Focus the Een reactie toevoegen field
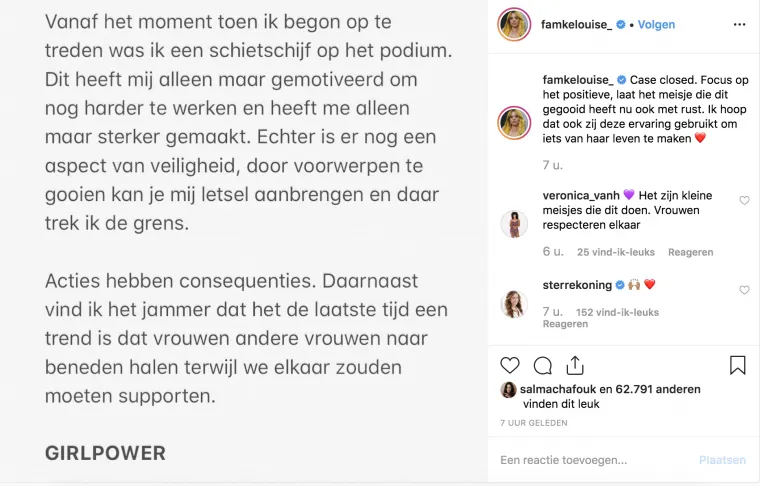The image size is (760, 486). [596, 460]
